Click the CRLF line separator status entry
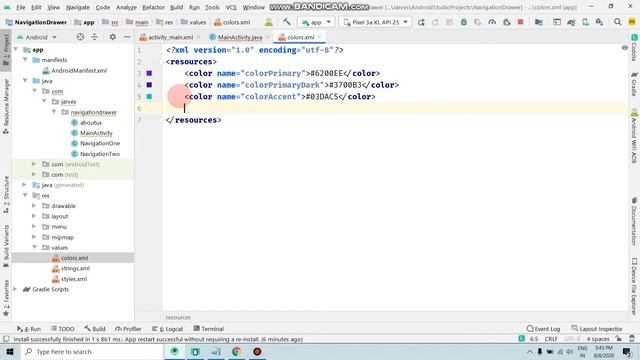The height and width of the screenshot is (360, 640). (x=551, y=339)
